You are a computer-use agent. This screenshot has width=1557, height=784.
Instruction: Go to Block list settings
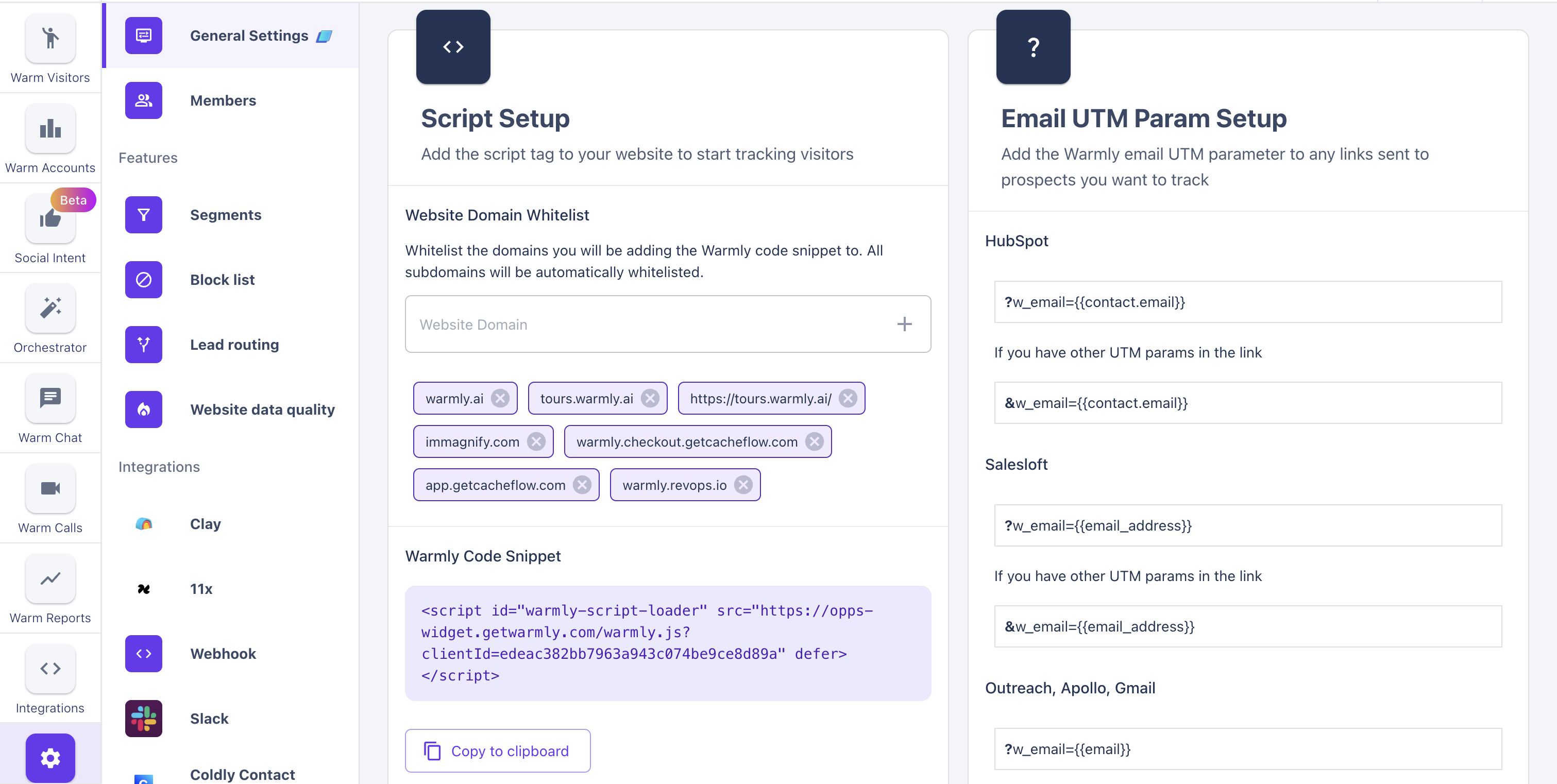tap(222, 280)
